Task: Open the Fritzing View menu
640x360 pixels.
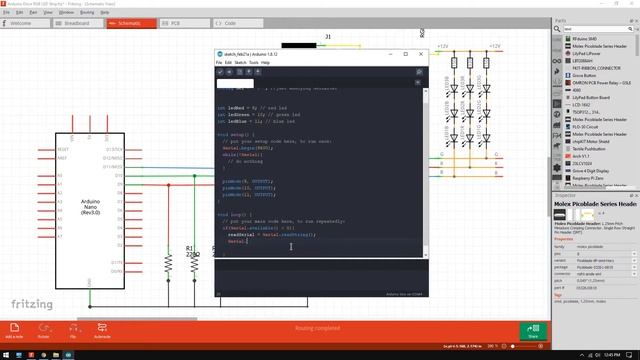Action: point(48,13)
